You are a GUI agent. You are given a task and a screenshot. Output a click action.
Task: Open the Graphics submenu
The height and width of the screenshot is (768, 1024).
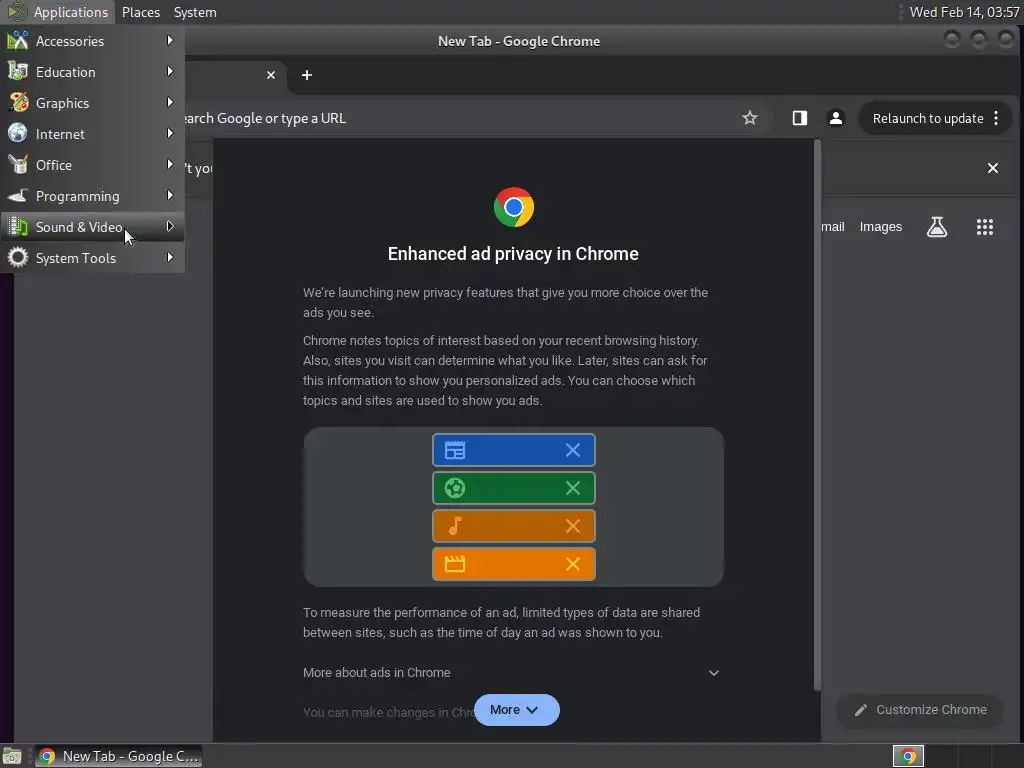pos(92,103)
